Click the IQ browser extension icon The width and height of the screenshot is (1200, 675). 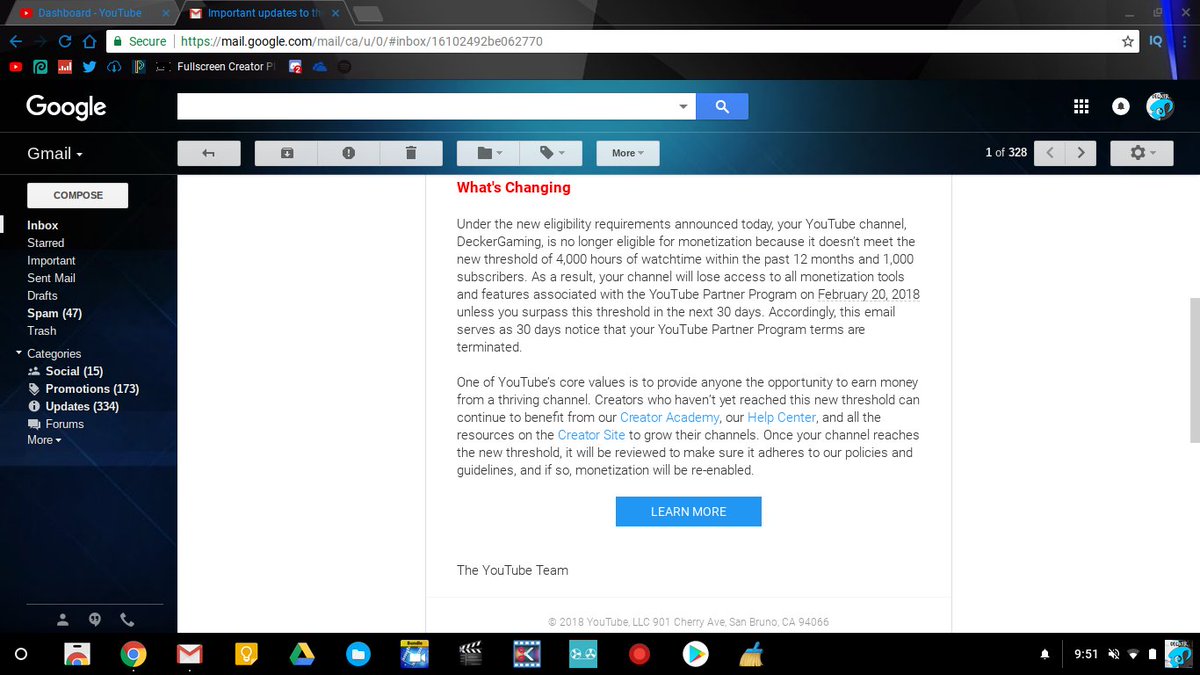[x=1155, y=41]
